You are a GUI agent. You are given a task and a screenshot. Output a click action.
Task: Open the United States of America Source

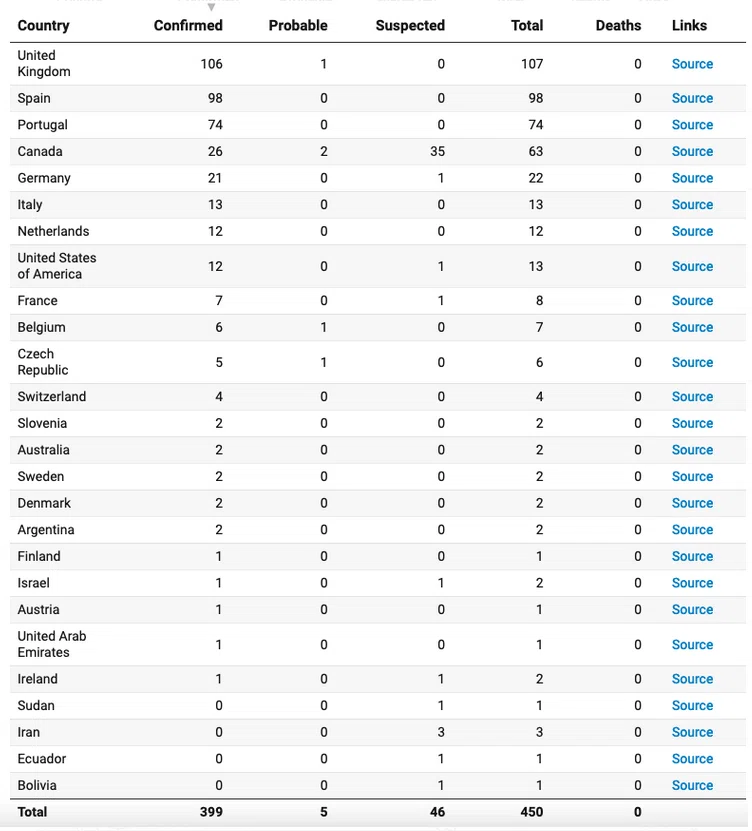click(692, 267)
